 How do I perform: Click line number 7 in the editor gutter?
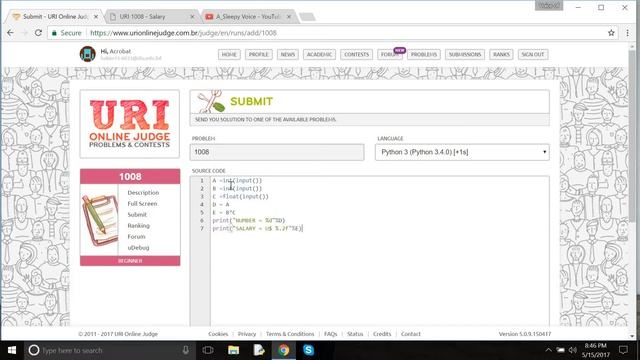[x=202, y=229]
